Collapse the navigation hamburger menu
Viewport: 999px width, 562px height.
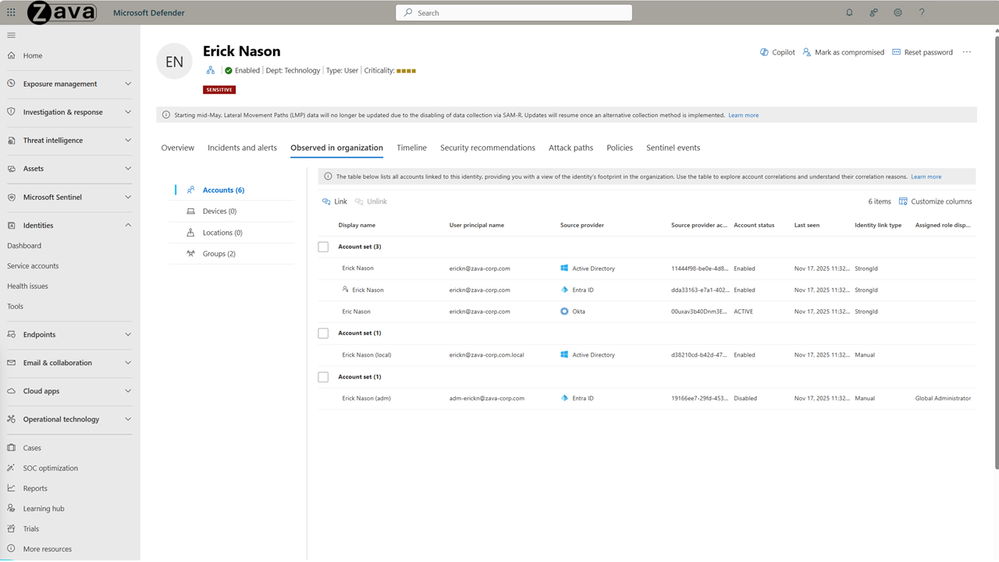11,35
